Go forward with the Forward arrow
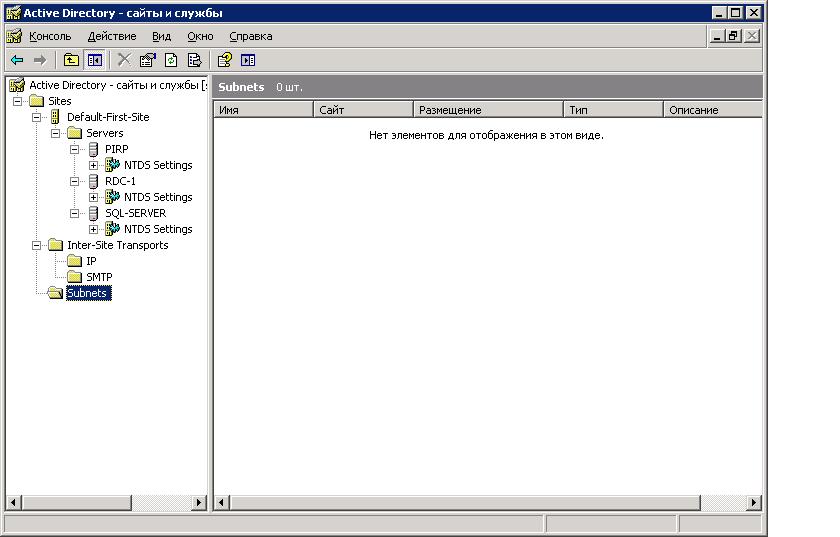Image resolution: width=840 pixels, height=537 pixels. coord(40,60)
